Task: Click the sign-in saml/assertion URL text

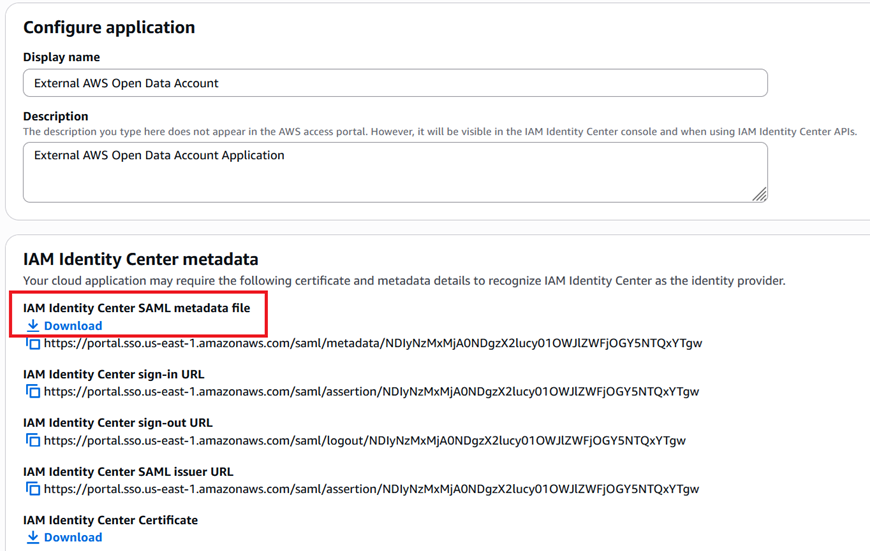Action: point(371,392)
